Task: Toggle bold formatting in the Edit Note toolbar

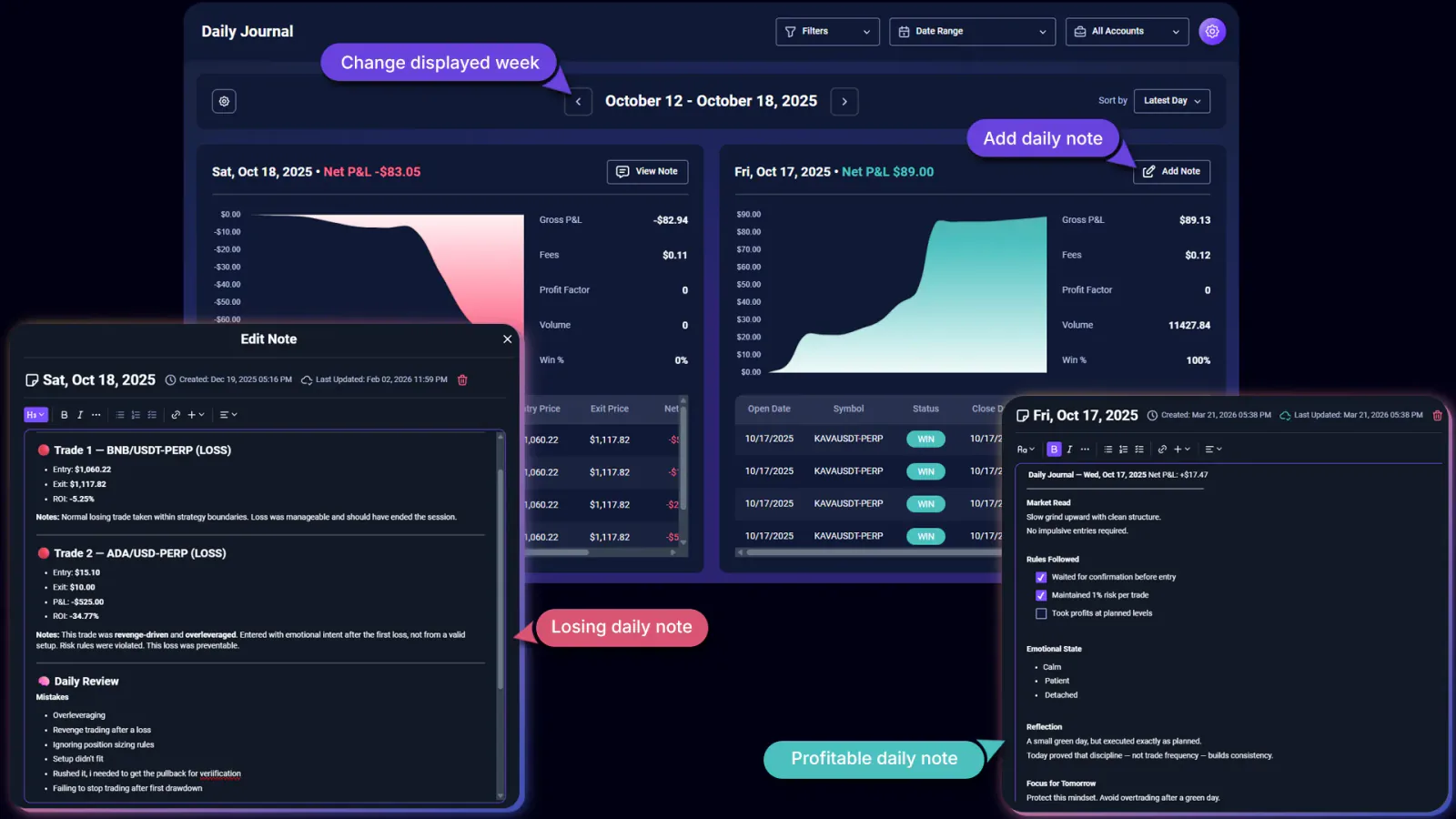Action: [x=64, y=414]
